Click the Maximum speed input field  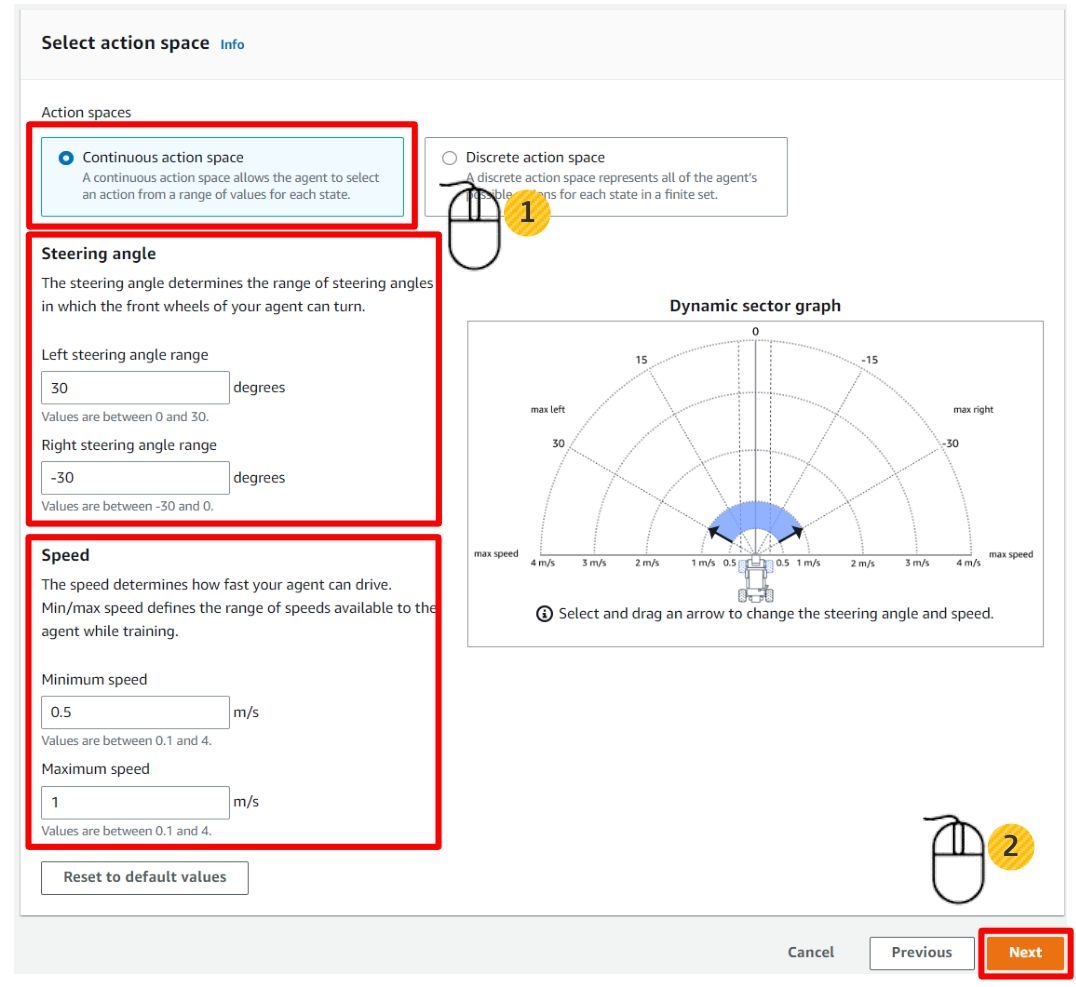pos(135,802)
